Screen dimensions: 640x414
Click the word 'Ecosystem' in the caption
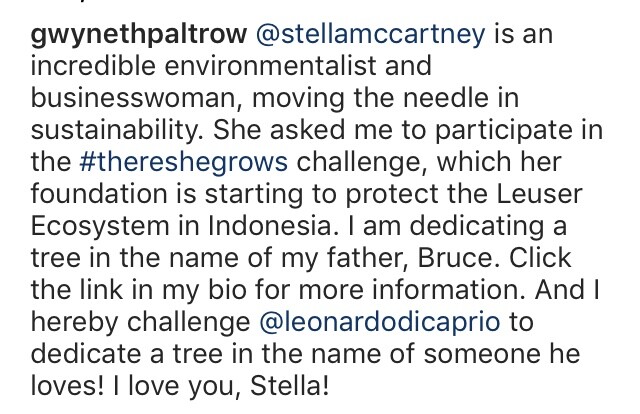pyautogui.click(x=100, y=227)
